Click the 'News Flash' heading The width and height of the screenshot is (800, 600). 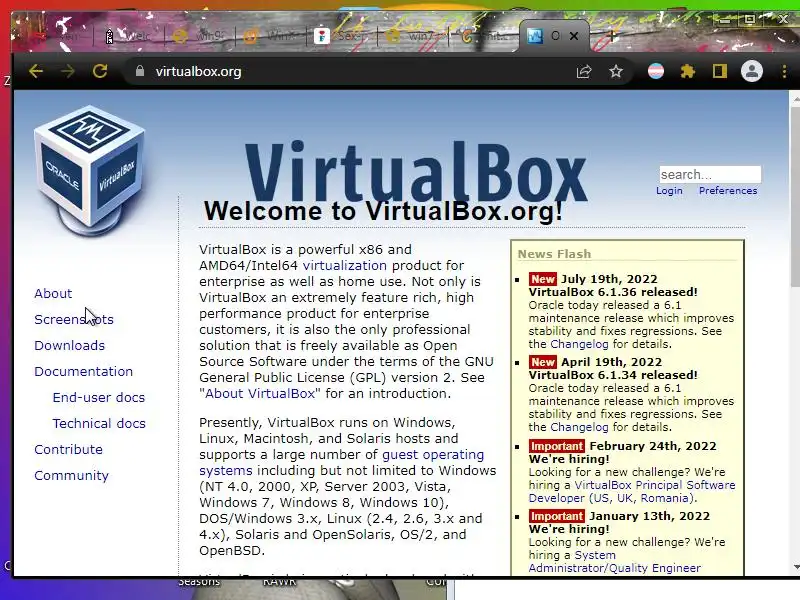pyautogui.click(x=554, y=254)
